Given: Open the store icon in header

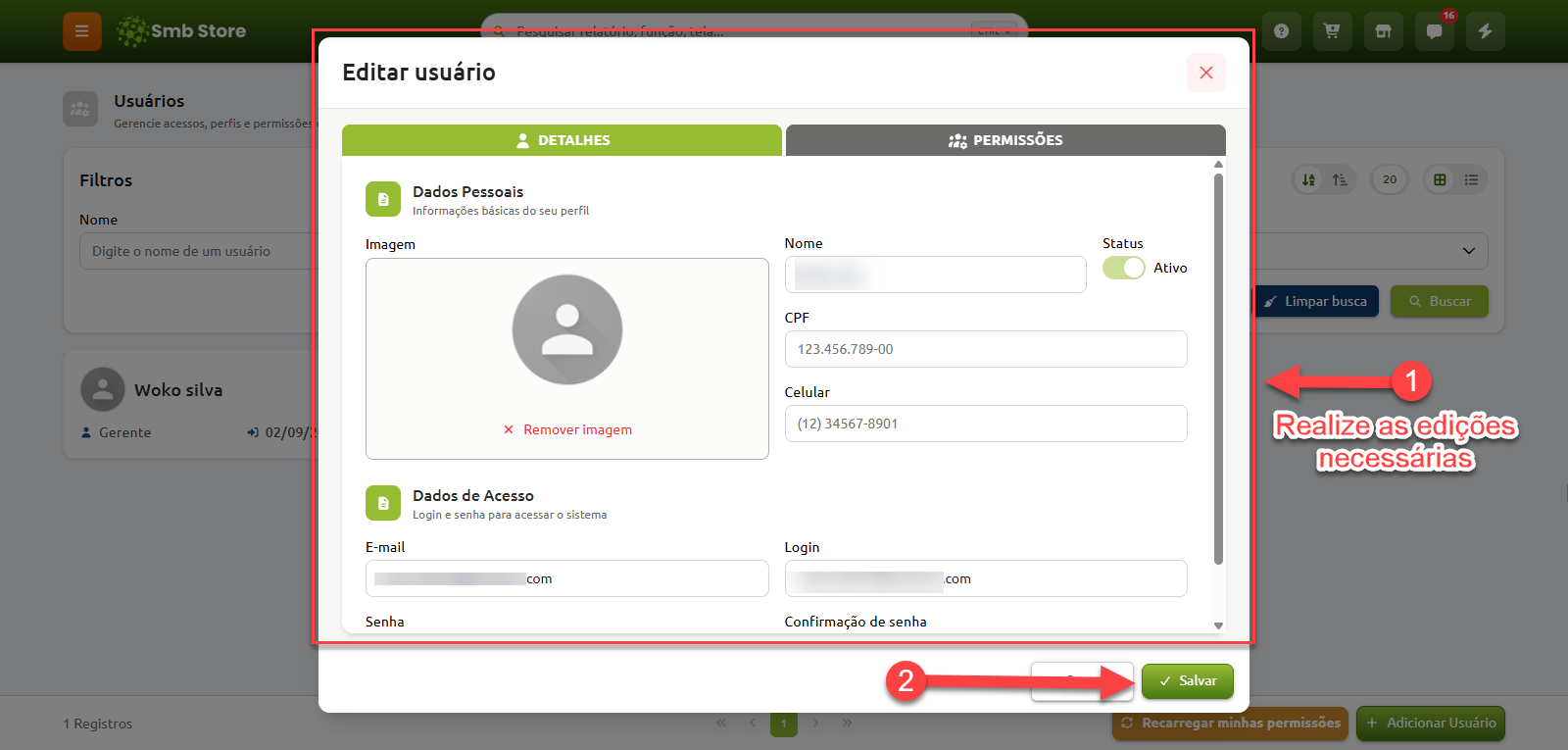Looking at the screenshot, I should 1383,31.
